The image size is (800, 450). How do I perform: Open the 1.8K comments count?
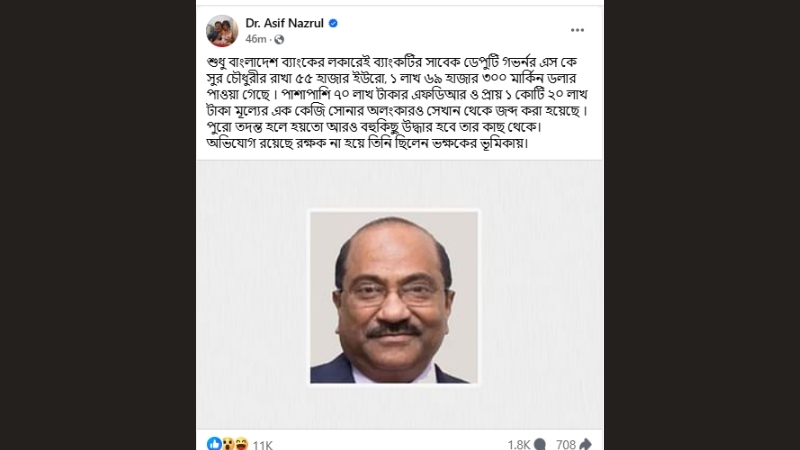[x=519, y=445]
